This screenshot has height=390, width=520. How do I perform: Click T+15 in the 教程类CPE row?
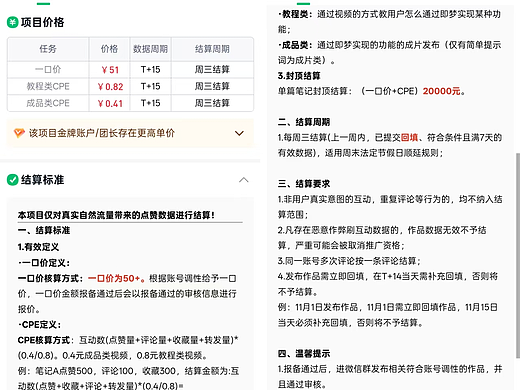(x=150, y=86)
